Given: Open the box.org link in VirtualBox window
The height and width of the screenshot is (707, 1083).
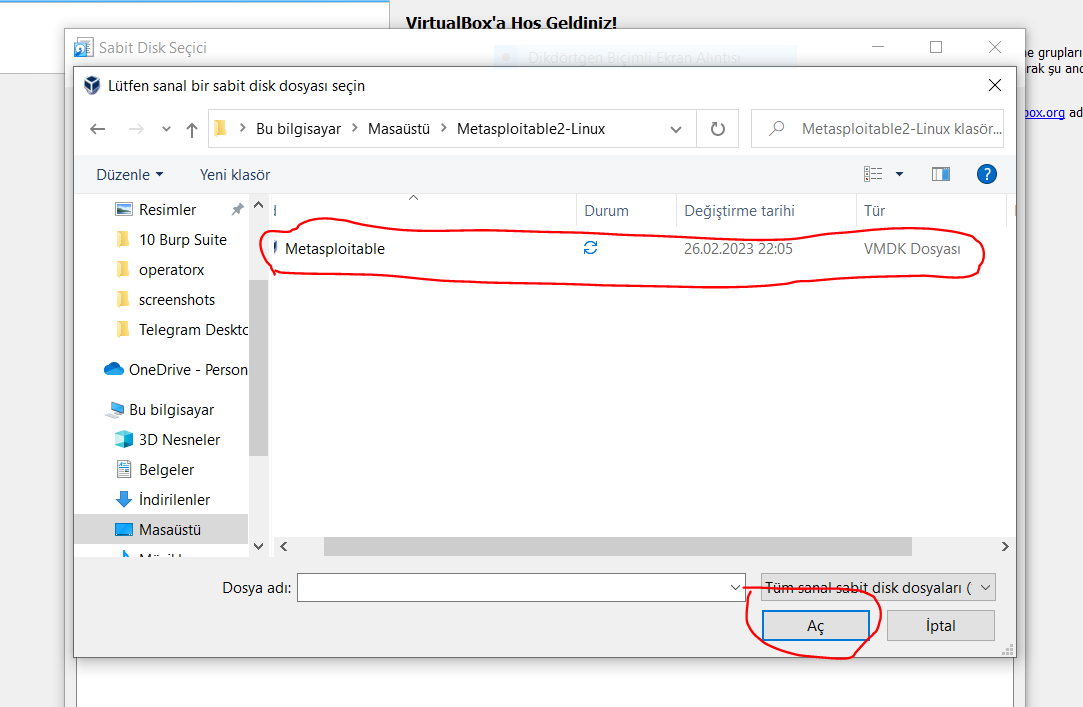Looking at the screenshot, I should click(x=1044, y=113).
